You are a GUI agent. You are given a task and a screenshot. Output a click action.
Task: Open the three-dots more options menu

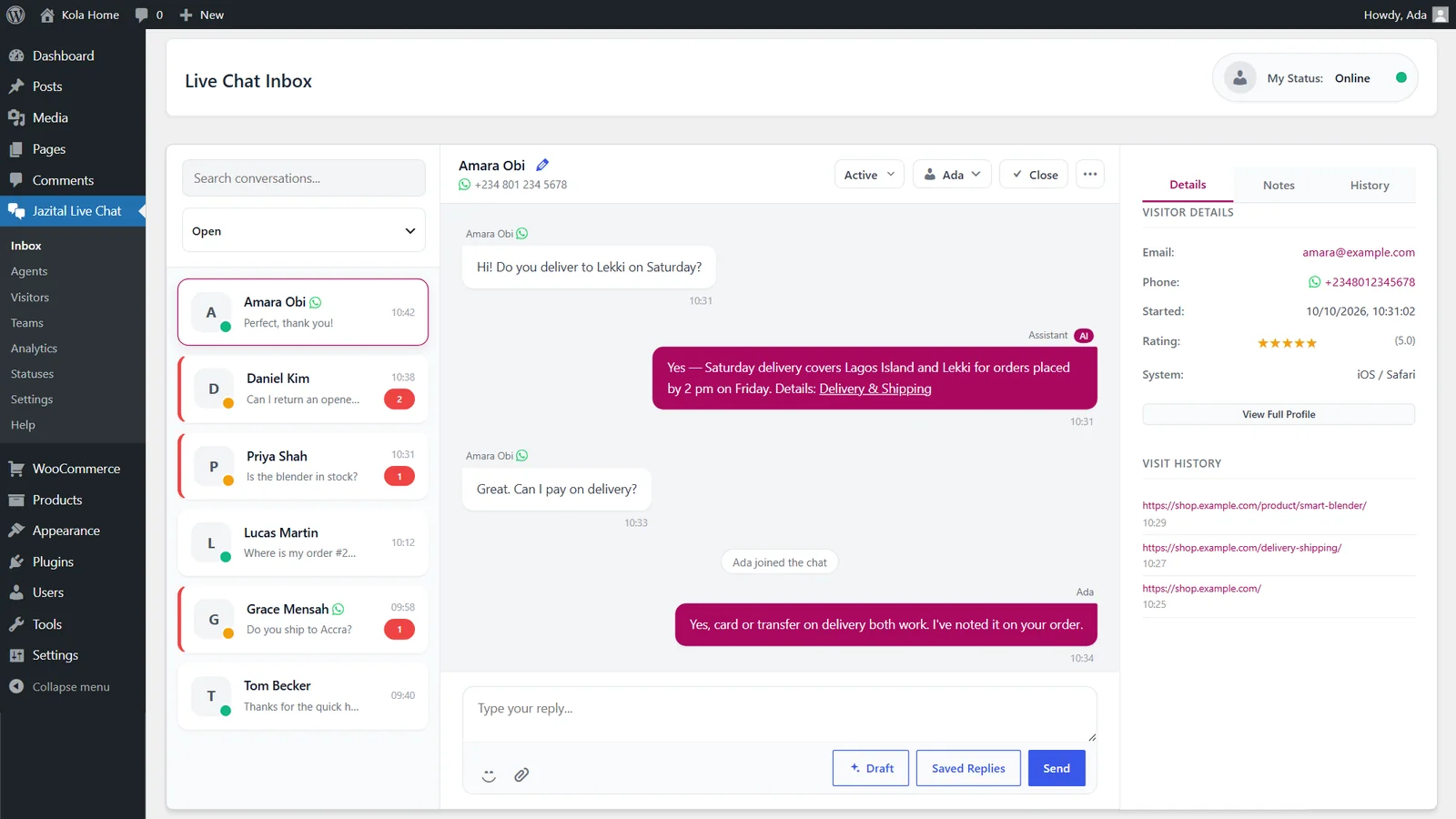tap(1090, 175)
